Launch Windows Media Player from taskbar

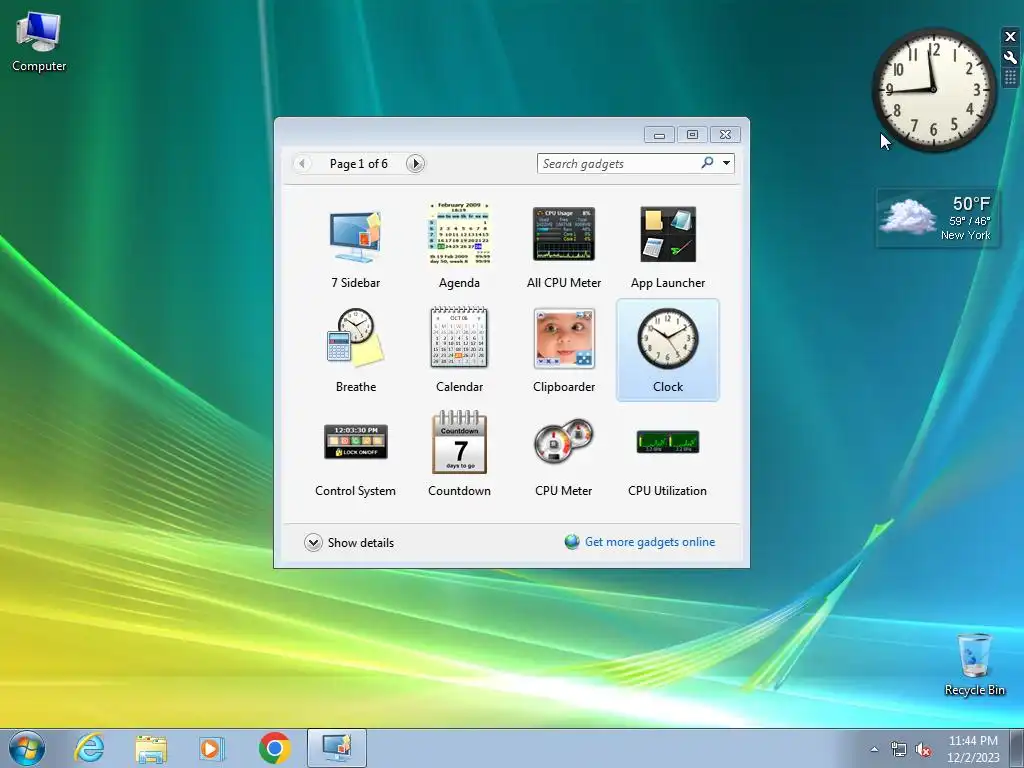point(212,748)
